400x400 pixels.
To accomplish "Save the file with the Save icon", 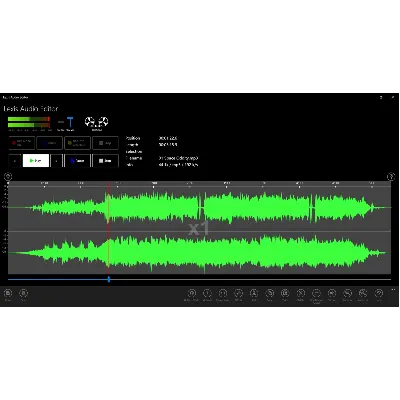I will coord(23,293).
